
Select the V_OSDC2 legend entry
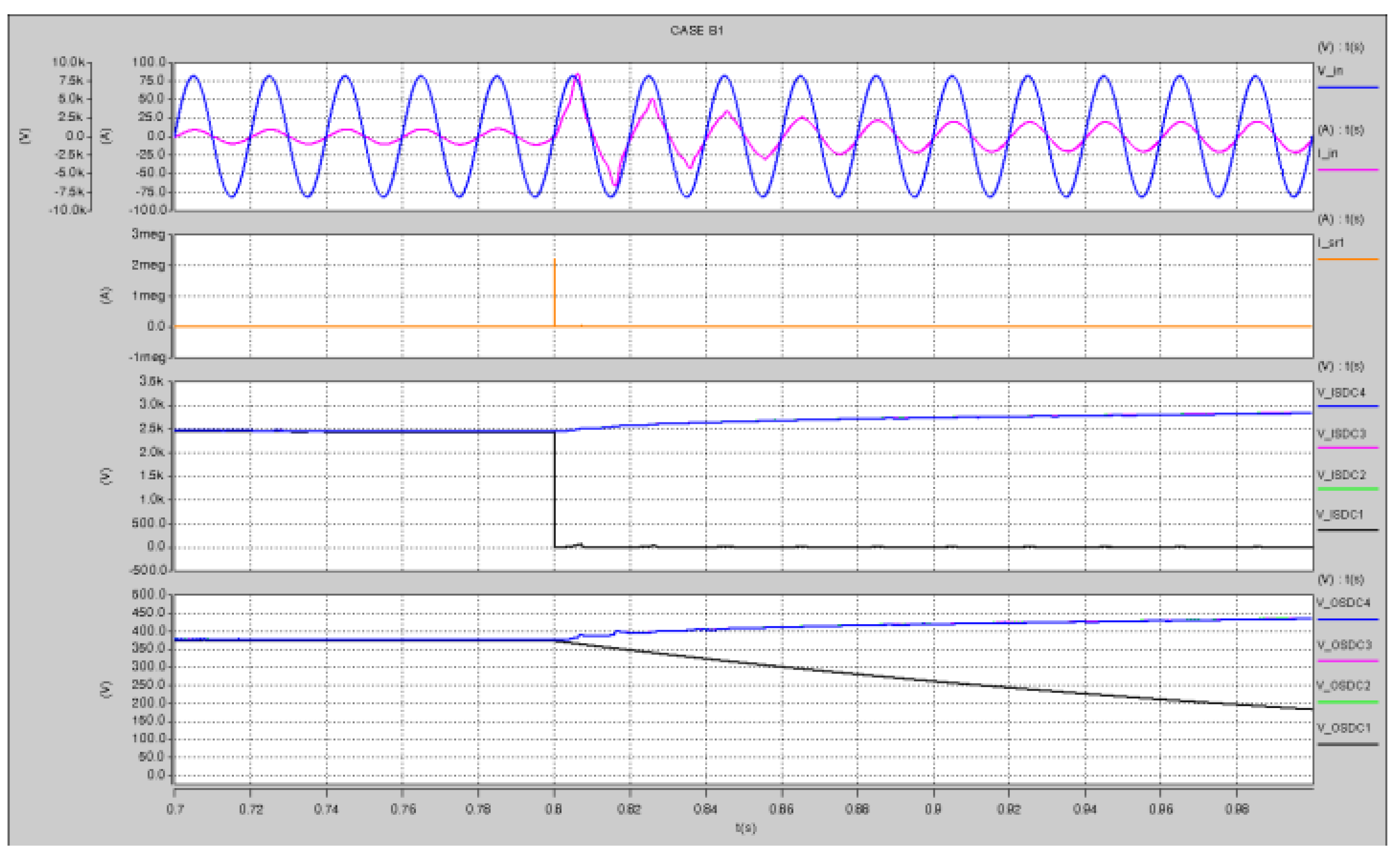coord(1343,685)
